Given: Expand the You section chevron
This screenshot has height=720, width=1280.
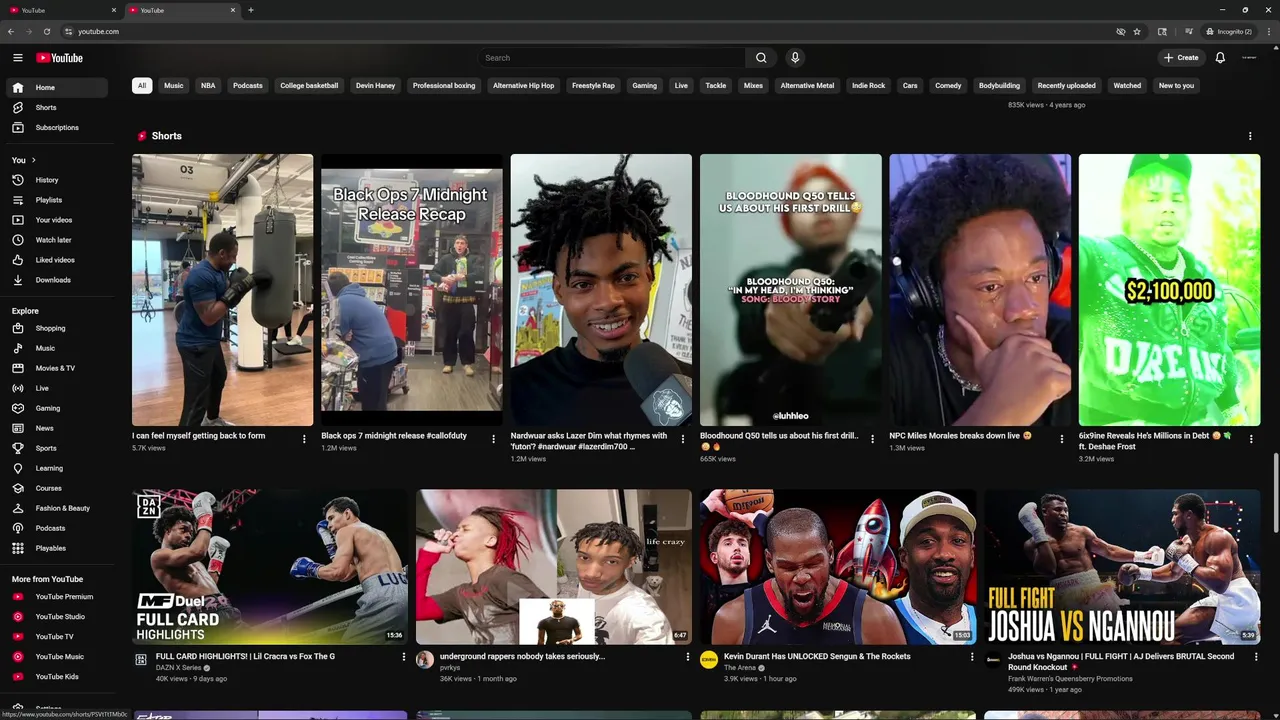Looking at the screenshot, I should click(33, 160).
